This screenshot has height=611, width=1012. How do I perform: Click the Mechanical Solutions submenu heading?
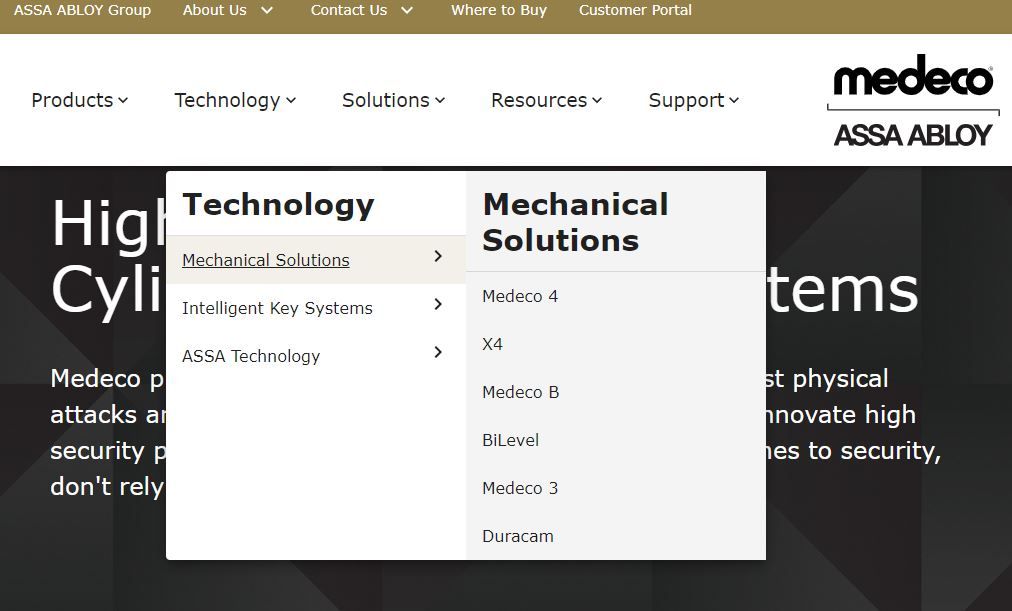(x=576, y=223)
